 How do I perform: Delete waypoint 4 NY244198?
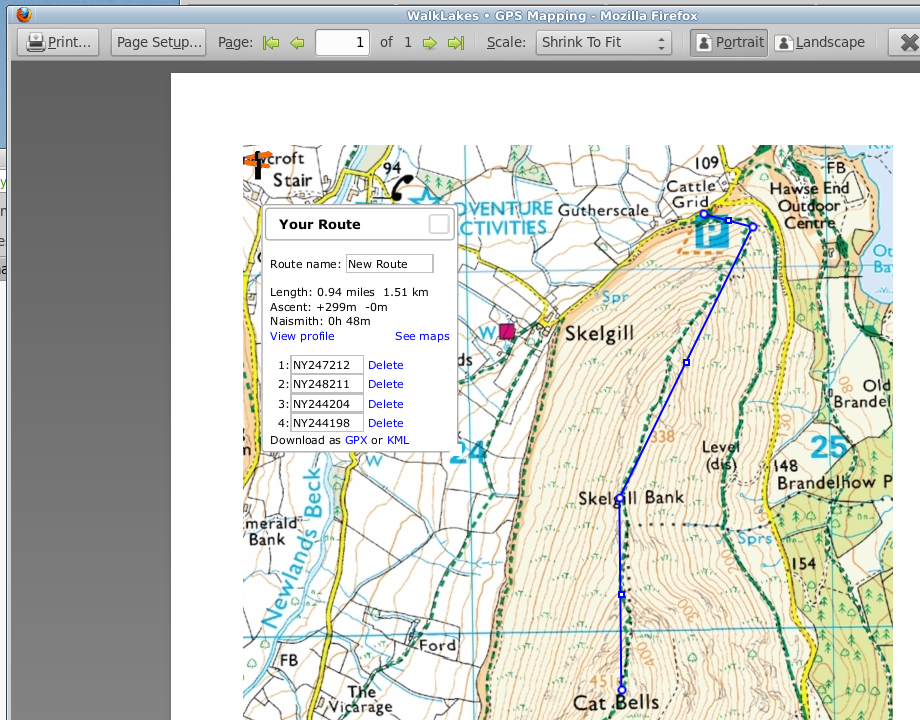[x=385, y=423]
